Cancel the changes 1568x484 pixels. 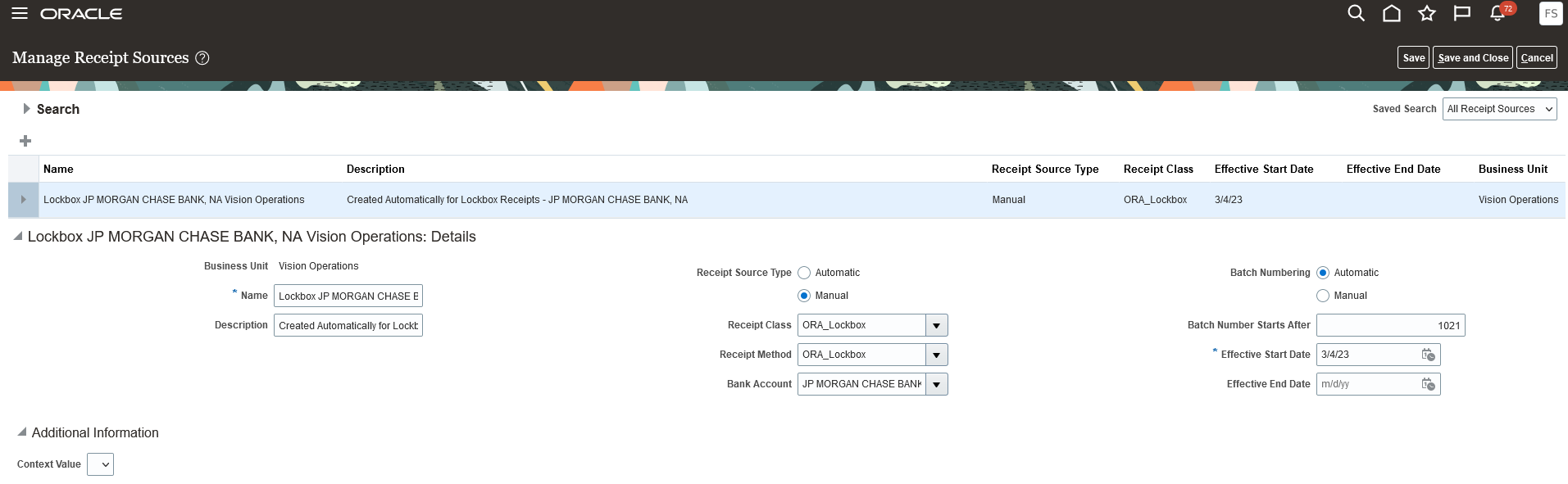[x=1537, y=58]
